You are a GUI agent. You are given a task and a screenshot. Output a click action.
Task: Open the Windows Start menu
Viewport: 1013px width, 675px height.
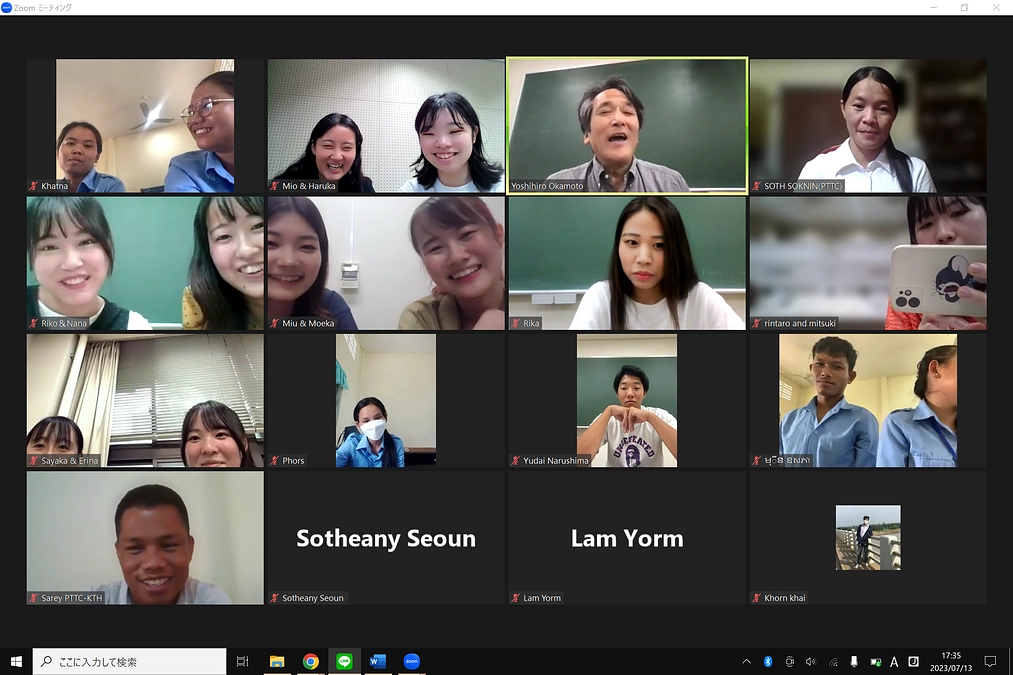click(x=16, y=661)
